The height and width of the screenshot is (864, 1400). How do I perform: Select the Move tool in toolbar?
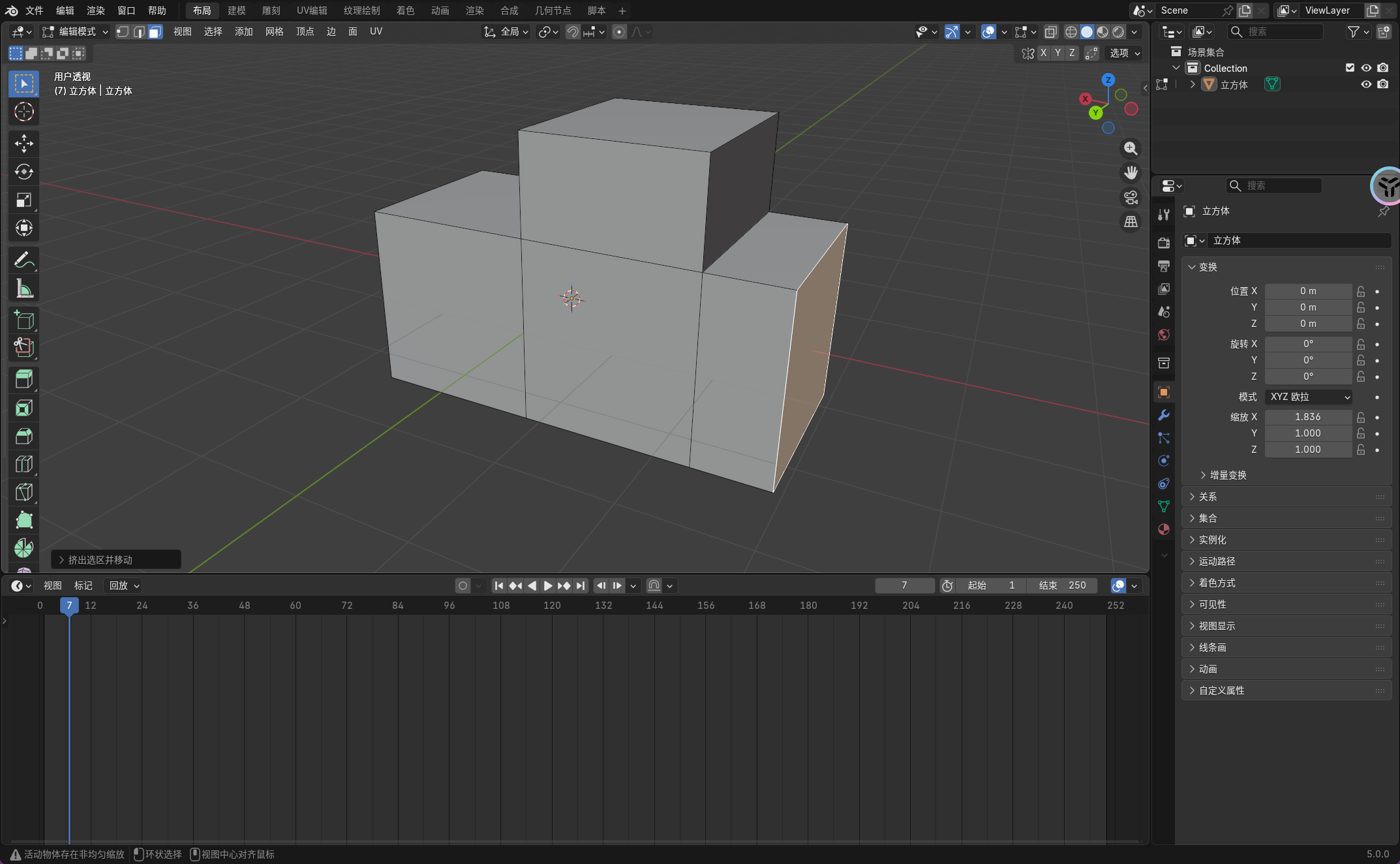point(24,144)
